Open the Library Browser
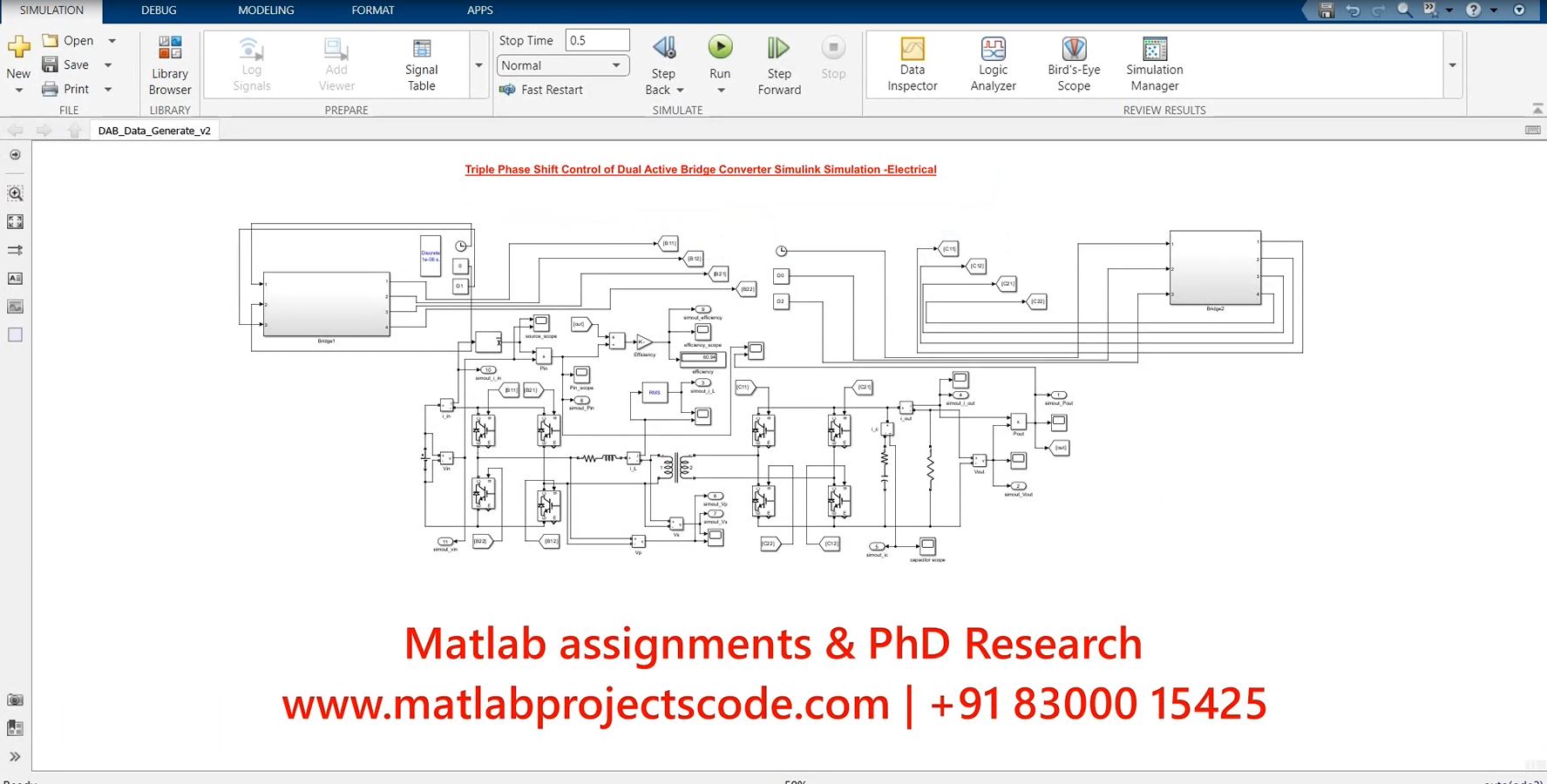The image size is (1547, 784). click(170, 65)
